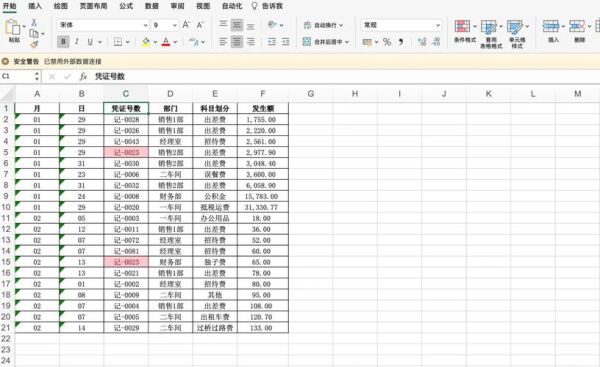Screen dimensions: 600x367
Task: Apply comma style number format
Action: click(x=401, y=42)
